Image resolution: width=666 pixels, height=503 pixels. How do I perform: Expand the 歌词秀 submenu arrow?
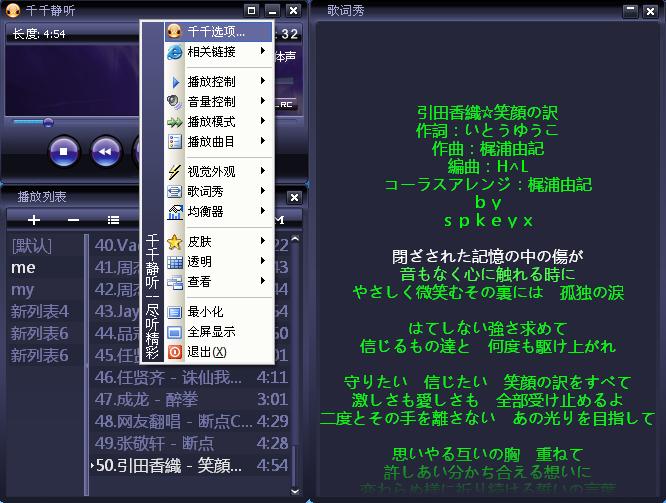tap(263, 191)
